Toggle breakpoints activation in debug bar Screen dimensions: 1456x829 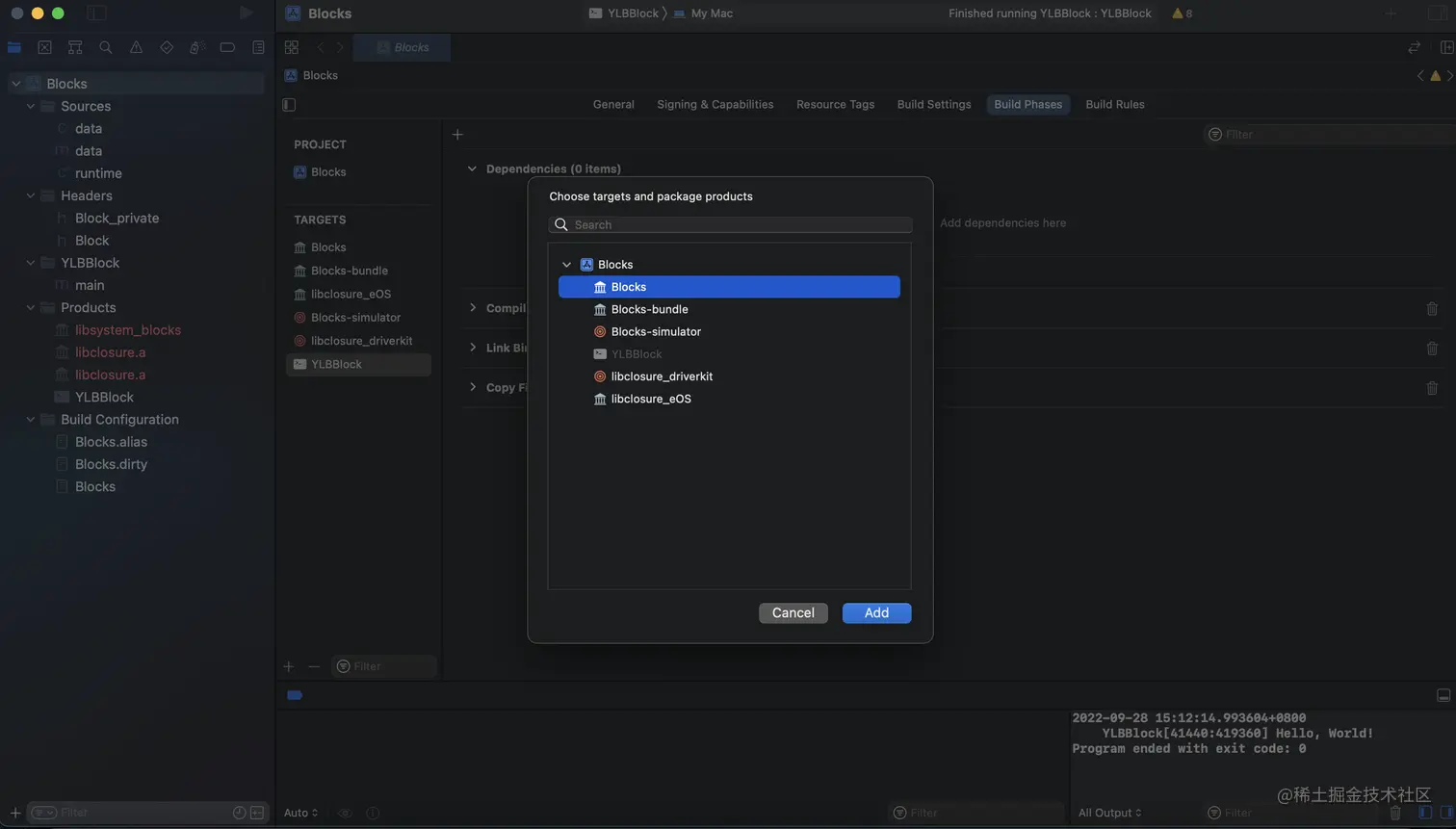(295, 695)
